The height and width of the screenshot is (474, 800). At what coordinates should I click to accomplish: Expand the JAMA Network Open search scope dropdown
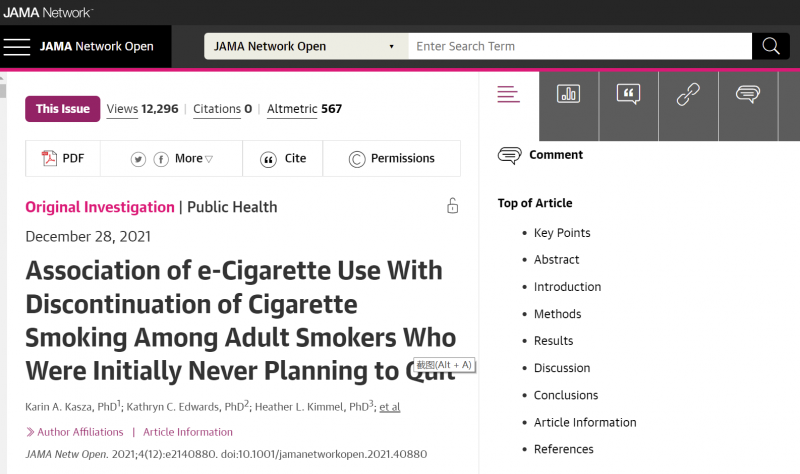306,47
